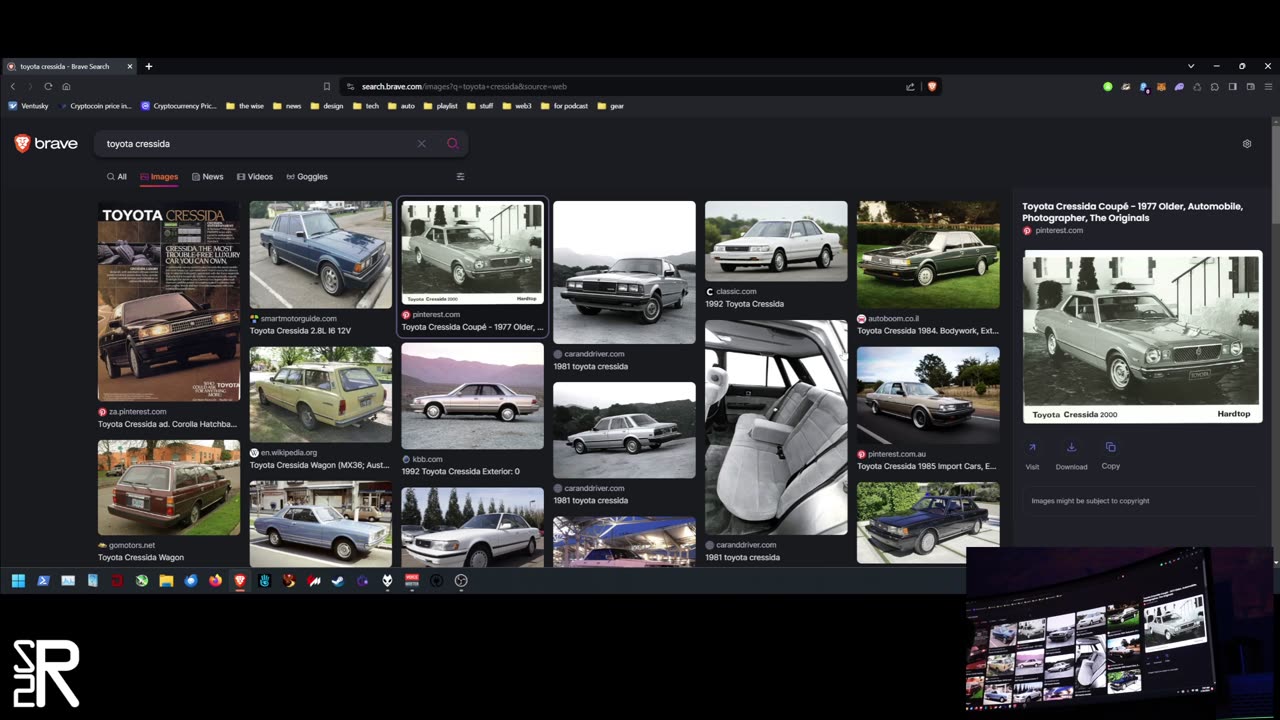The height and width of the screenshot is (720, 1280).
Task: Open the Toyota Cressida Wagon (MX36) wikipedia thumbnail
Action: 321,394
